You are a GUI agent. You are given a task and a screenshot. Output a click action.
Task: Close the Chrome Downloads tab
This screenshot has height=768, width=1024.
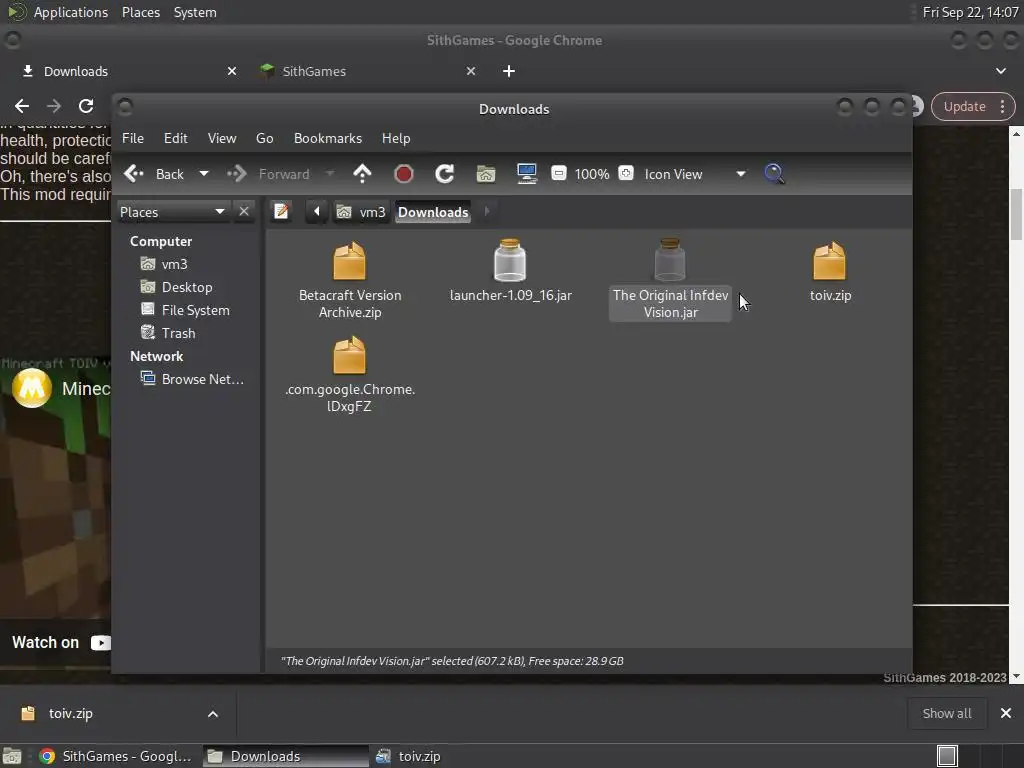pyautogui.click(x=232, y=71)
